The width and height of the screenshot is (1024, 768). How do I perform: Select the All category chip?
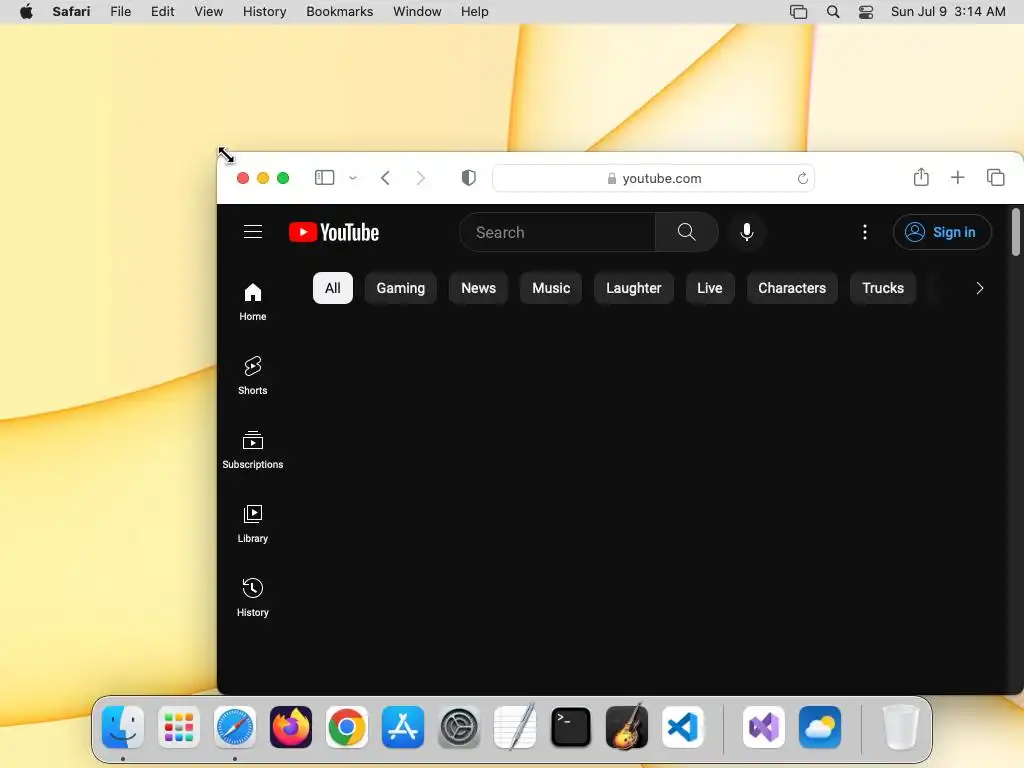[x=332, y=288]
